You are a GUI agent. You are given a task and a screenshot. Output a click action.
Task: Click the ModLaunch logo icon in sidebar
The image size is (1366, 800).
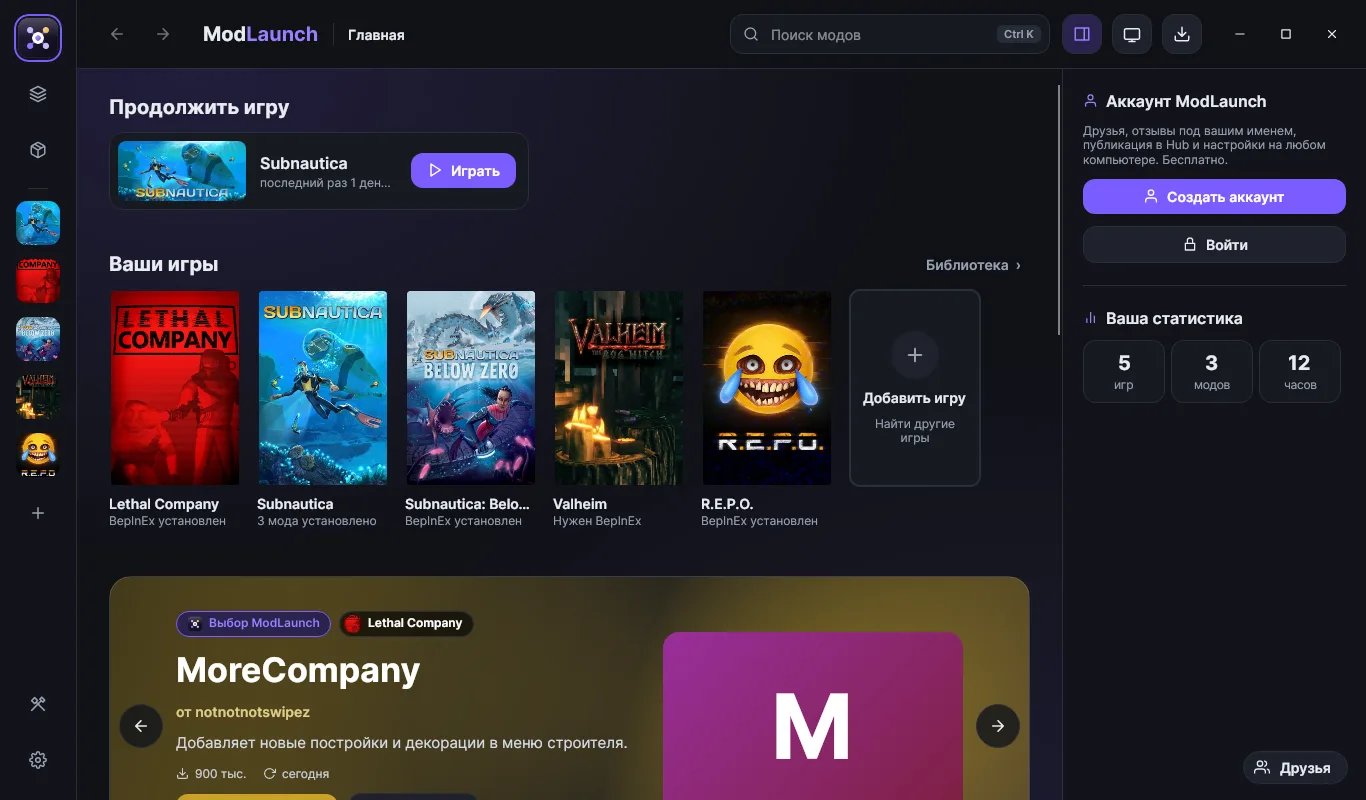point(38,39)
